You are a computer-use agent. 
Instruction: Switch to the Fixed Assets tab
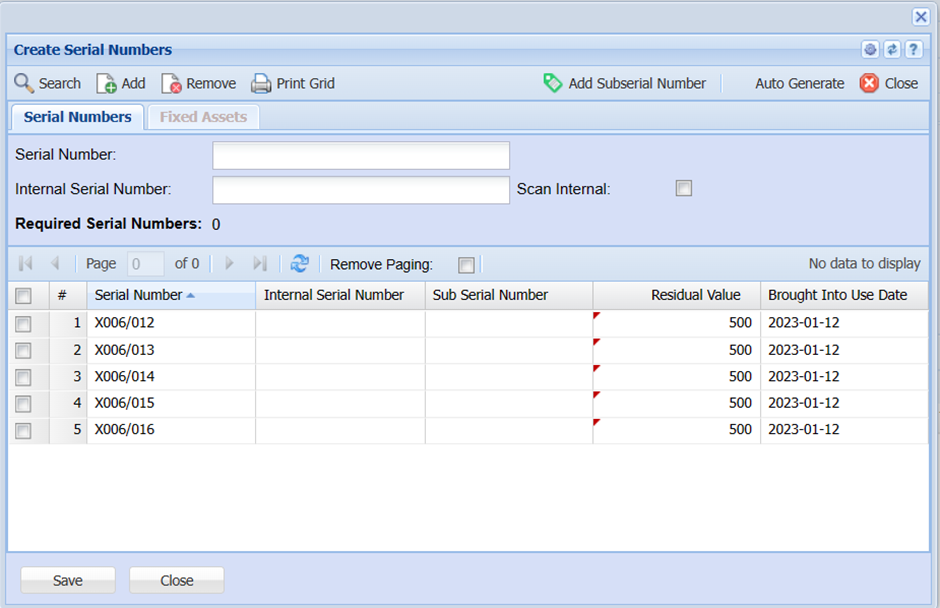(x=203, y=117)
